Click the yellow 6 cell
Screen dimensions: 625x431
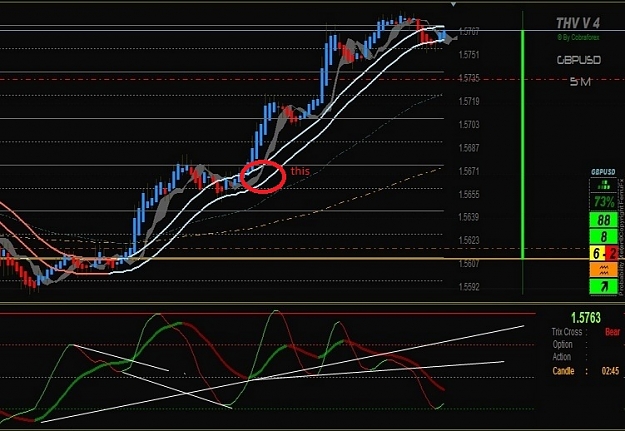pyautogui.click(x=597, y=253)
